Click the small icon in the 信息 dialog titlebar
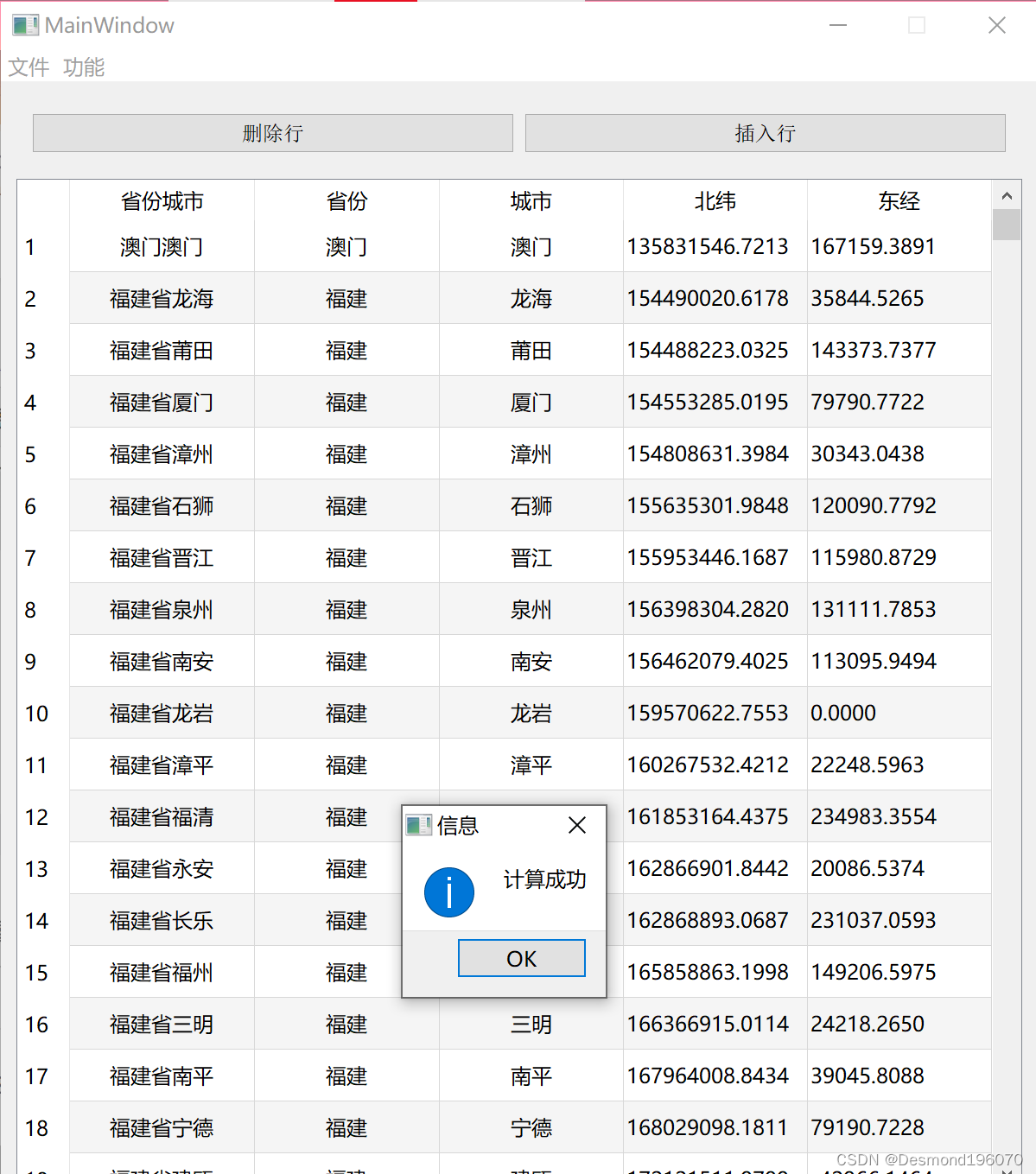This screenshot has width=1036, height=1174. (x=419, y=825)
